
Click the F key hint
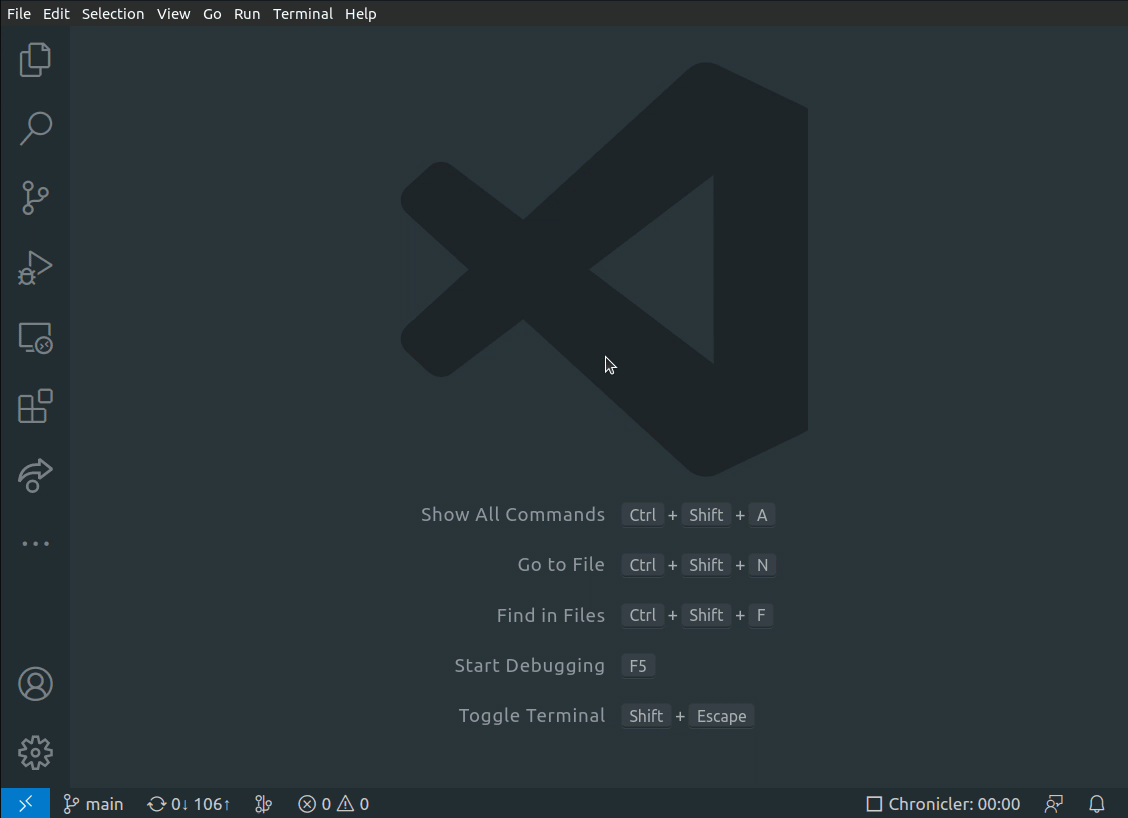(x=761, y=615)
